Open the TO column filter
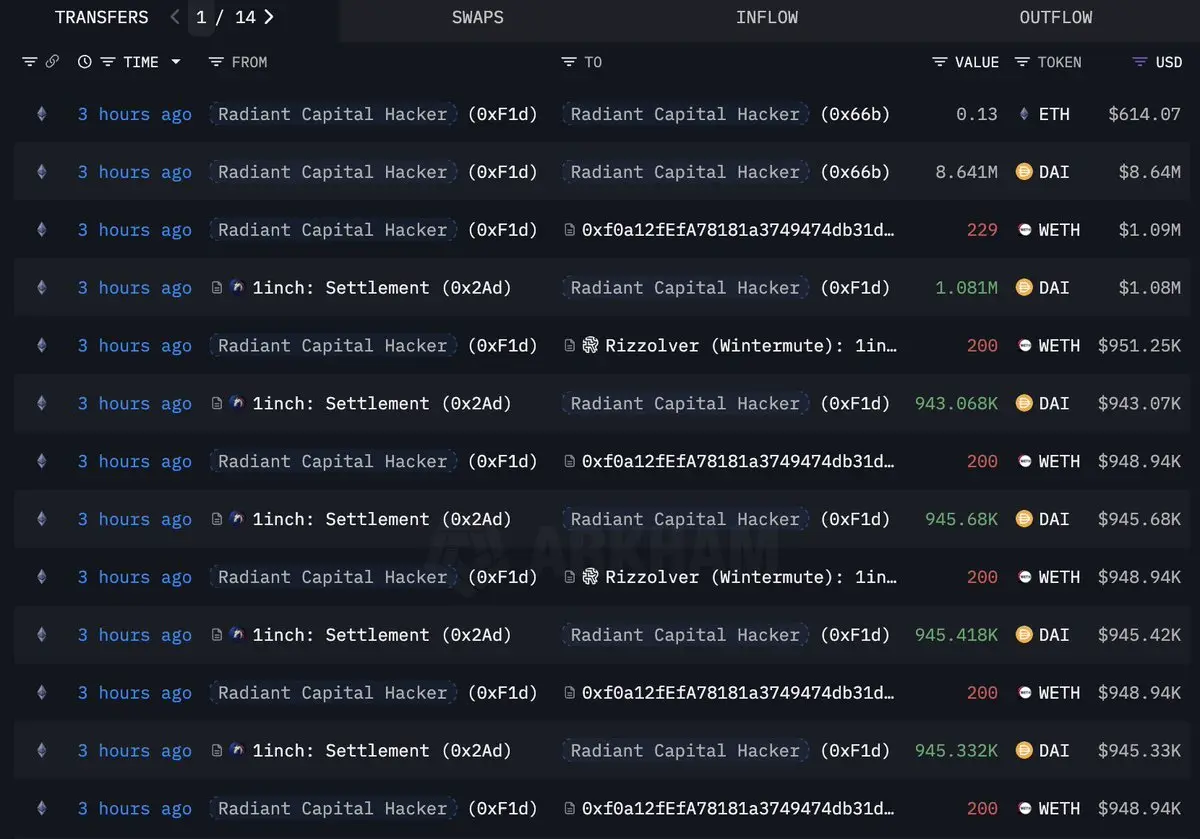The height and width of the screenshot is (839, 1200). (569, 62)
